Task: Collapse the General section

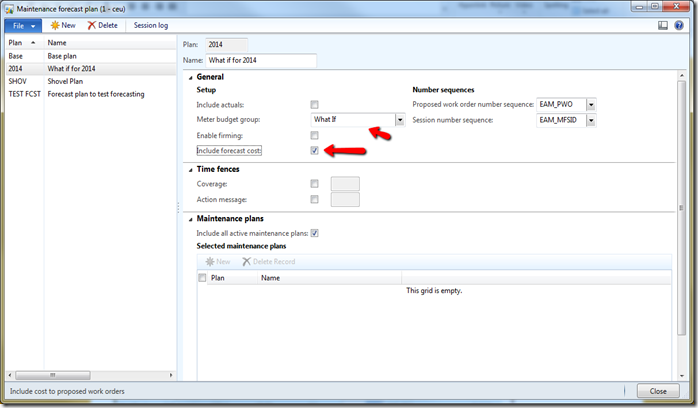Action: (x=191, y=77)
